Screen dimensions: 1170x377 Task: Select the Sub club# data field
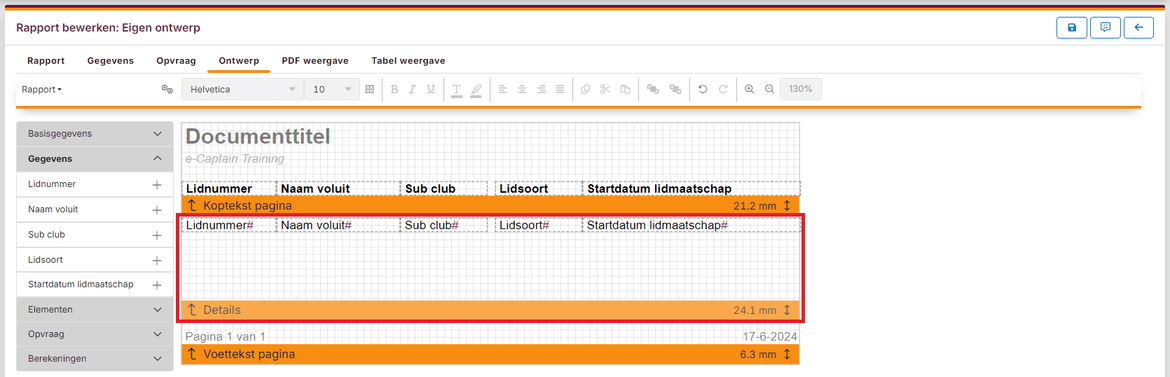click(445, 225)
